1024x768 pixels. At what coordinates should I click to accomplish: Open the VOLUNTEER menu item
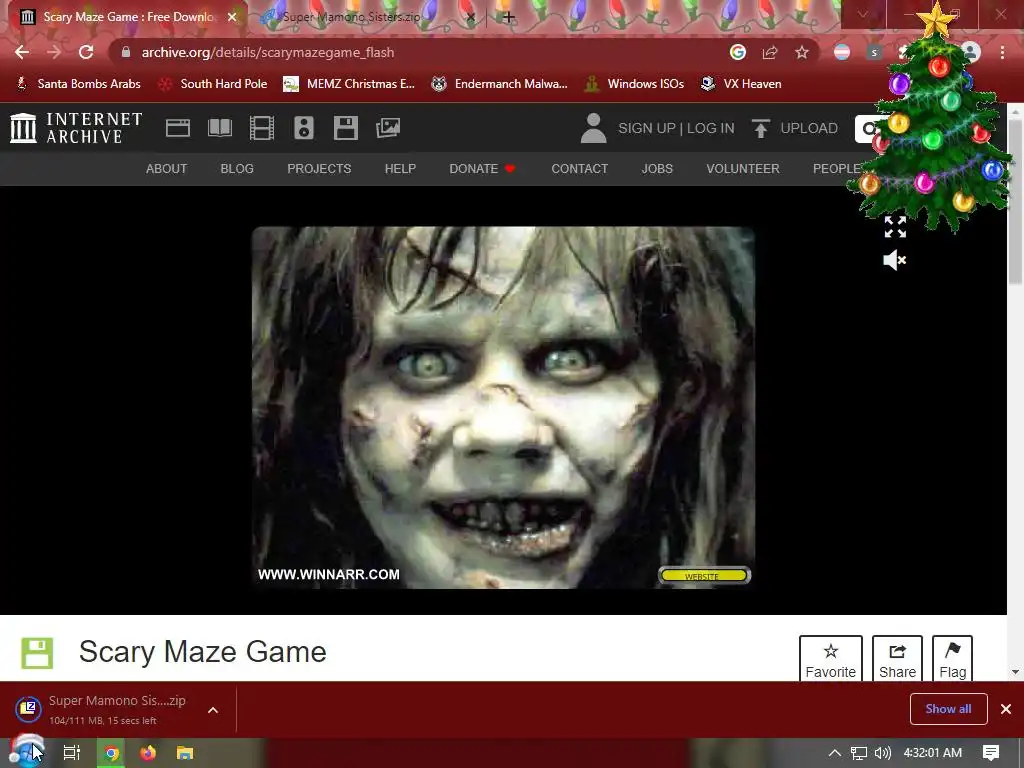pyautogui.click(x=743, y=168)
